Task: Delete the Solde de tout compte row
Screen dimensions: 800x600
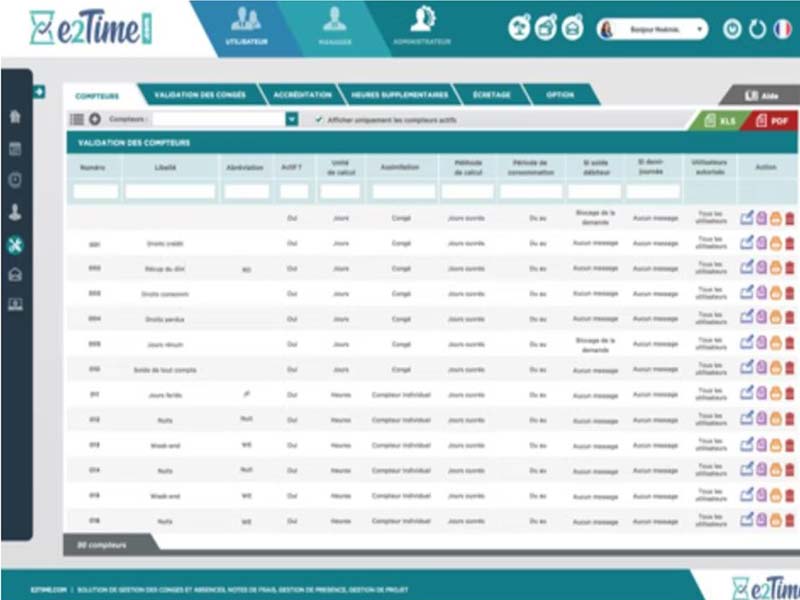Action: pos(789,369)
